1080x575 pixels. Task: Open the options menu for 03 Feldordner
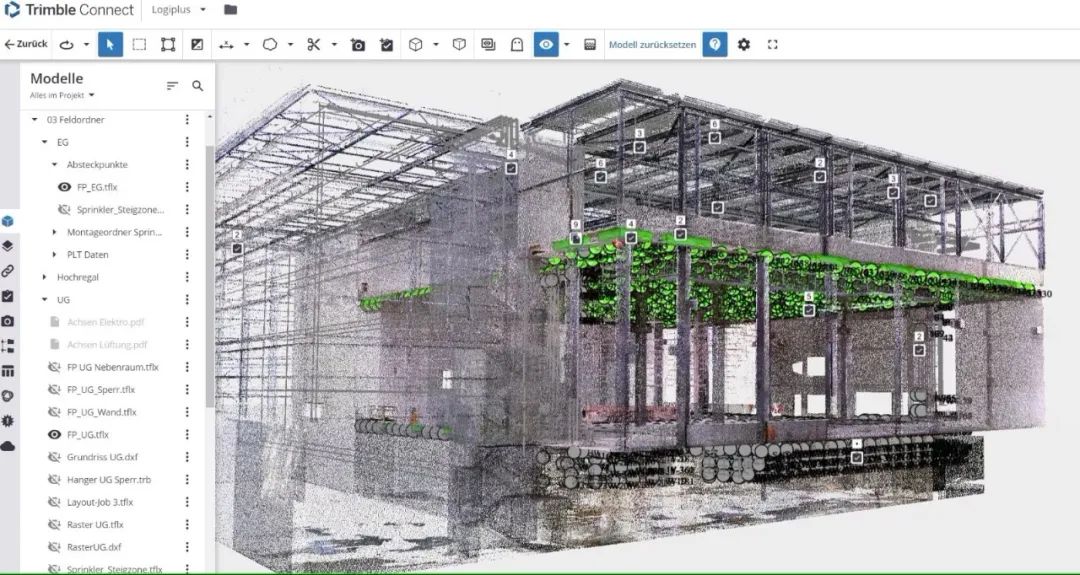point(187,119)
